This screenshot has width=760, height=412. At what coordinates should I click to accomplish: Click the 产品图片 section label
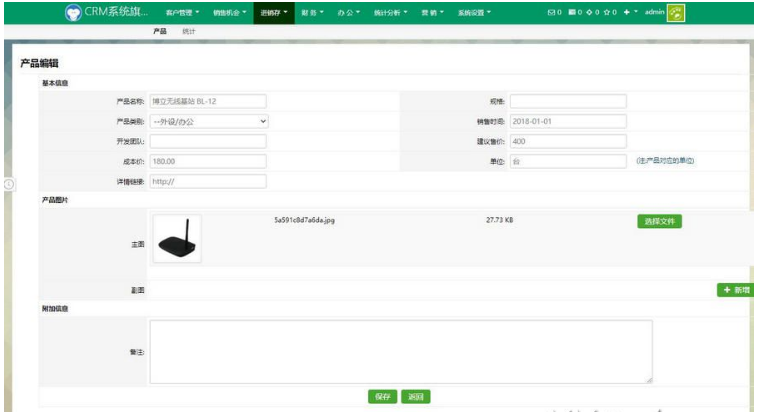(x=55, y=200)
